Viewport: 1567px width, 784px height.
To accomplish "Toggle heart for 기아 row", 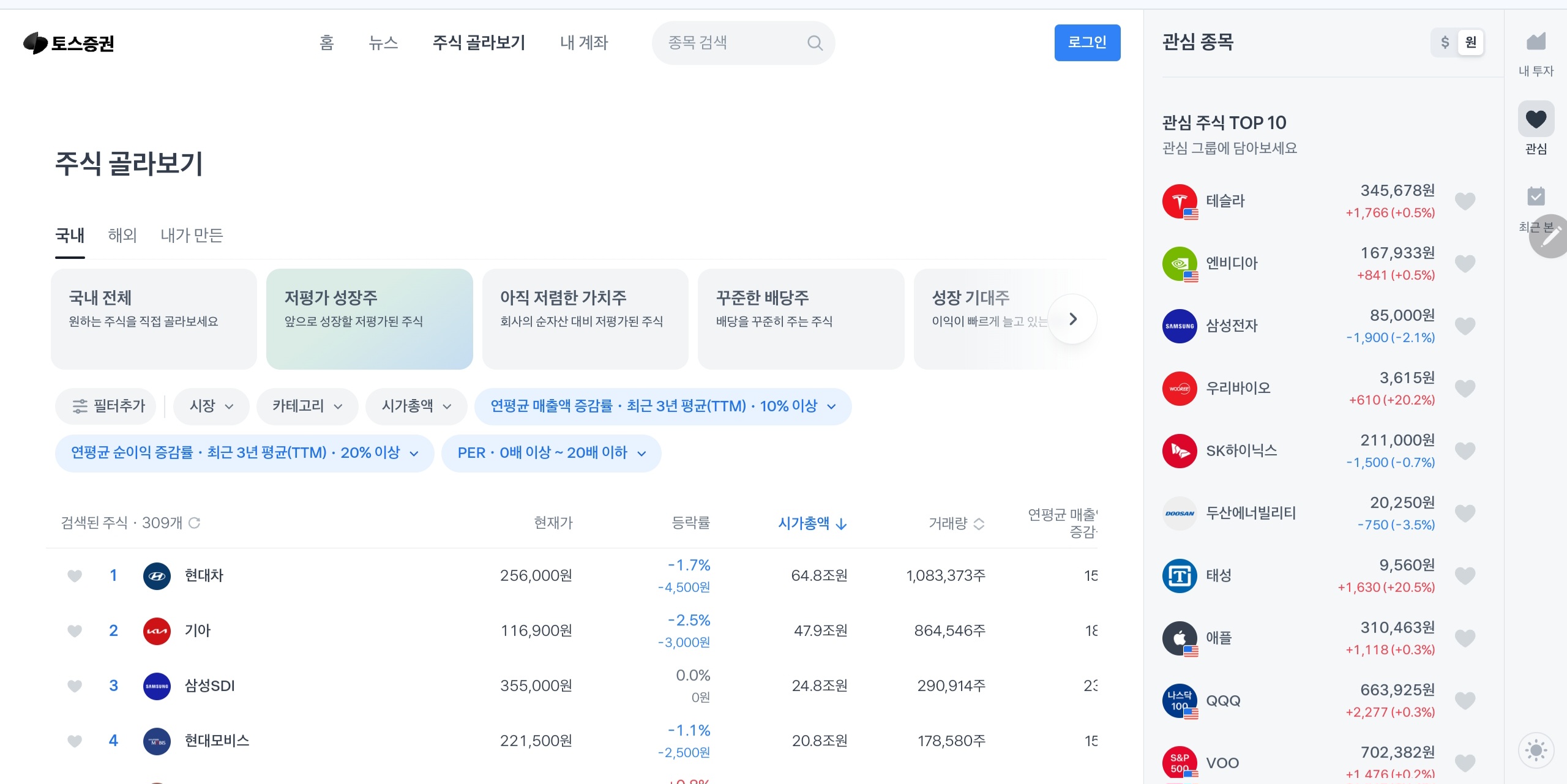I will [75, 631].
